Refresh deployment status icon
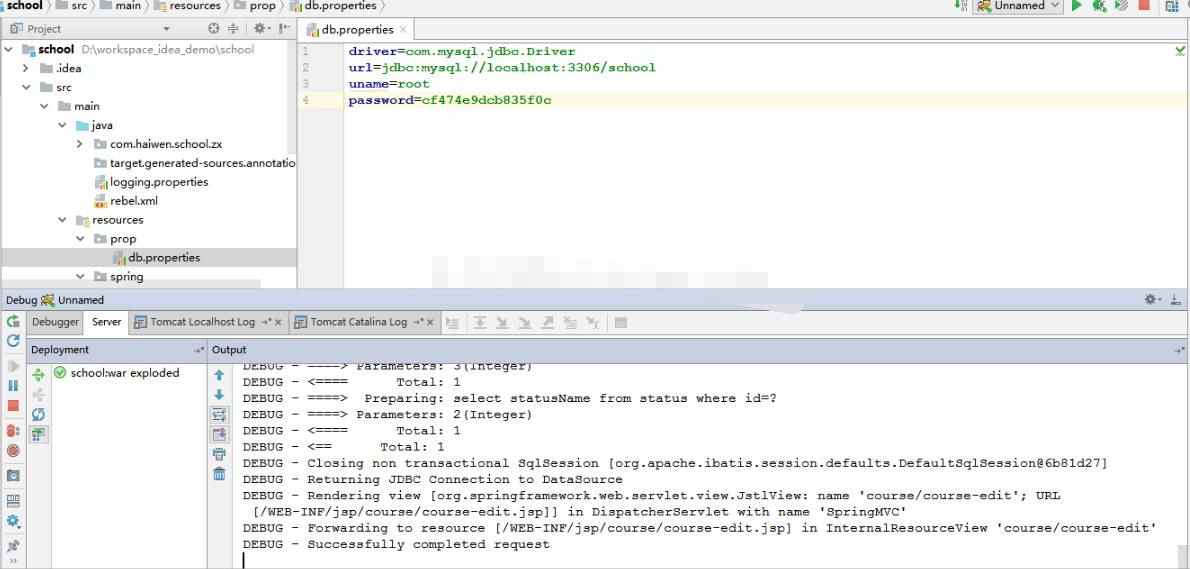 click(x=38, y=414)
